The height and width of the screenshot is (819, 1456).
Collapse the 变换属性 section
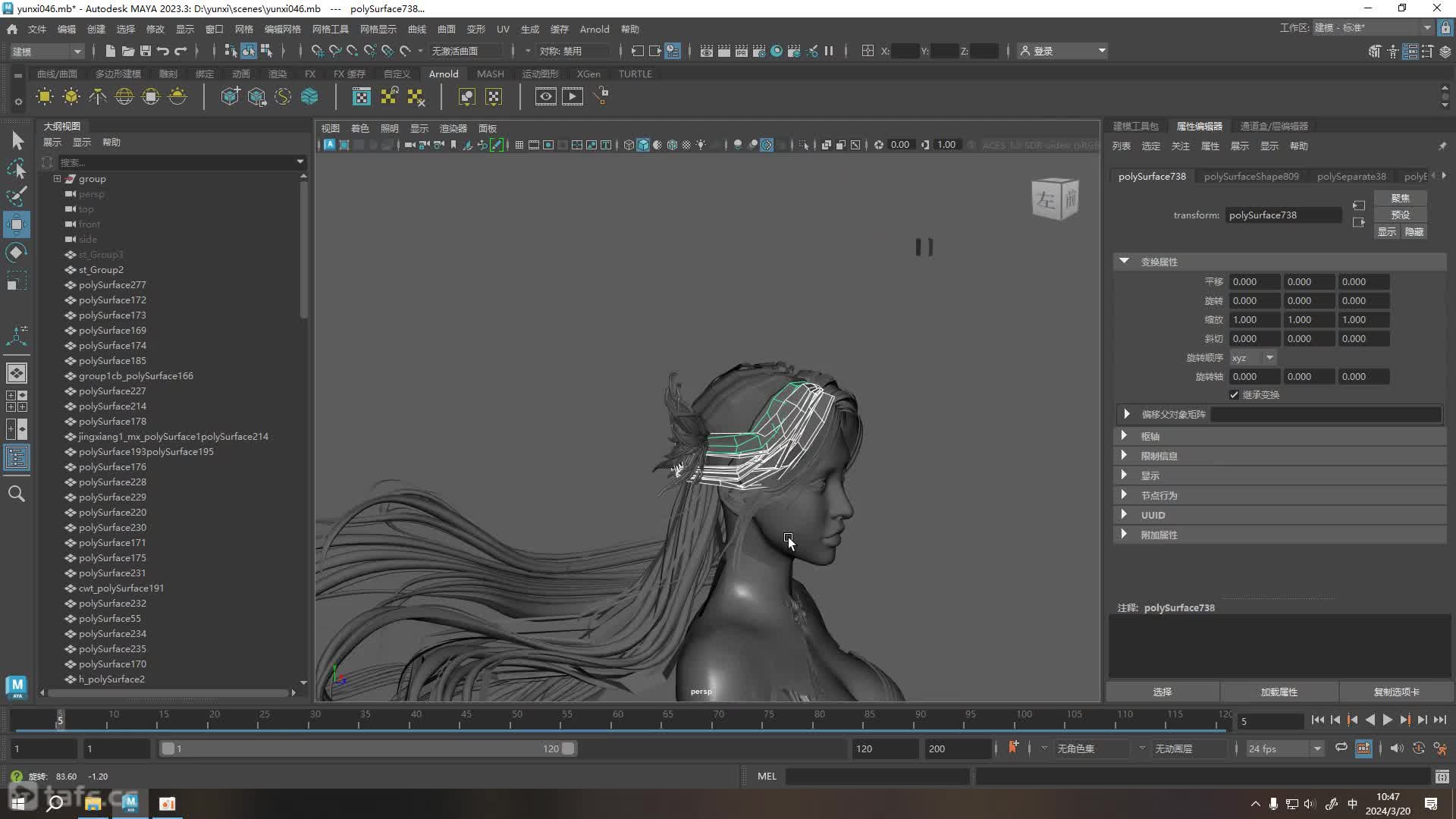(x=1125, y=262)
